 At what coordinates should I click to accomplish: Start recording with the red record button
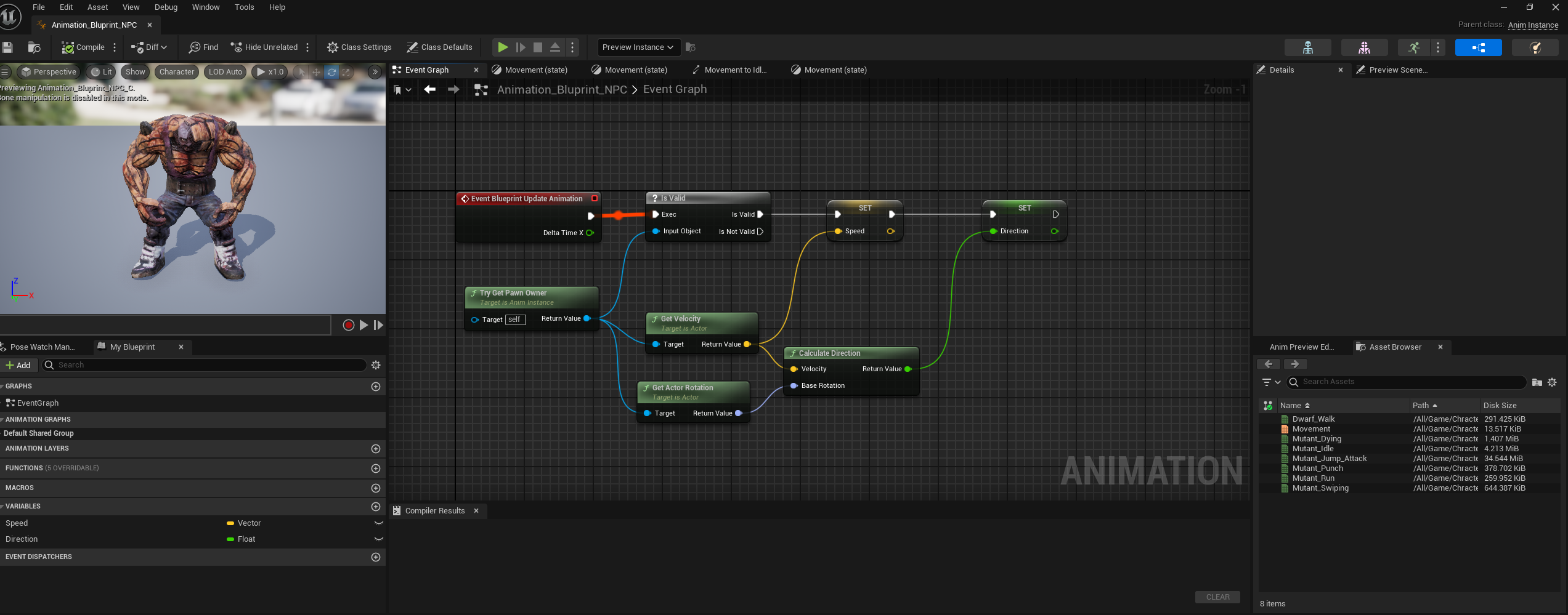pyautogui.click(x=349, y=325)
